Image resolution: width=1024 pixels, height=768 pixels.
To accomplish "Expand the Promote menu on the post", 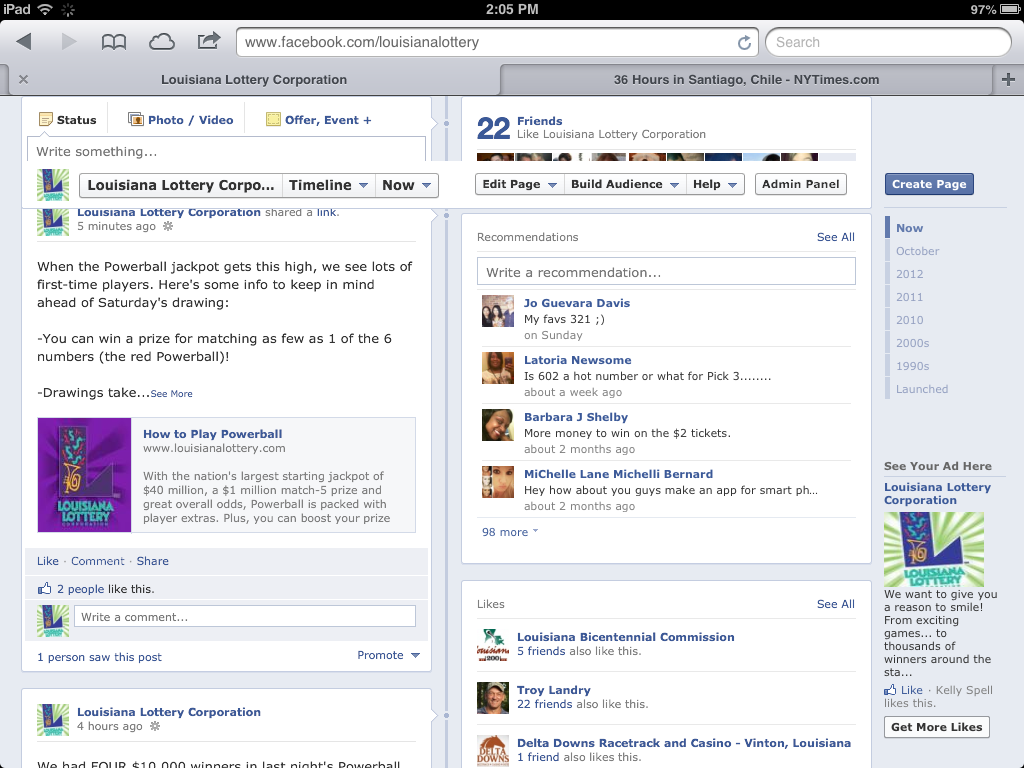I will tap(388, 656).
